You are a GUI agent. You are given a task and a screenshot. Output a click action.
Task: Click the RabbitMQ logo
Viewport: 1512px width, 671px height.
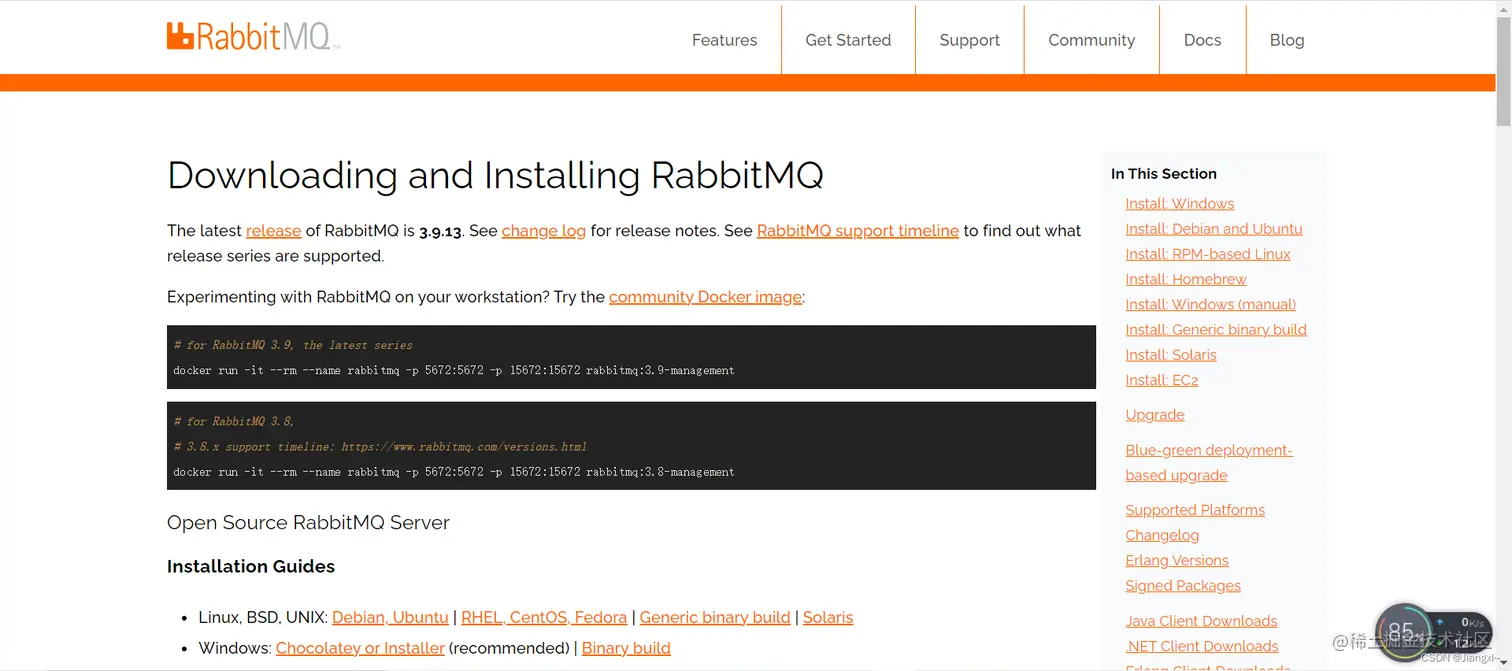pos(253,37)
